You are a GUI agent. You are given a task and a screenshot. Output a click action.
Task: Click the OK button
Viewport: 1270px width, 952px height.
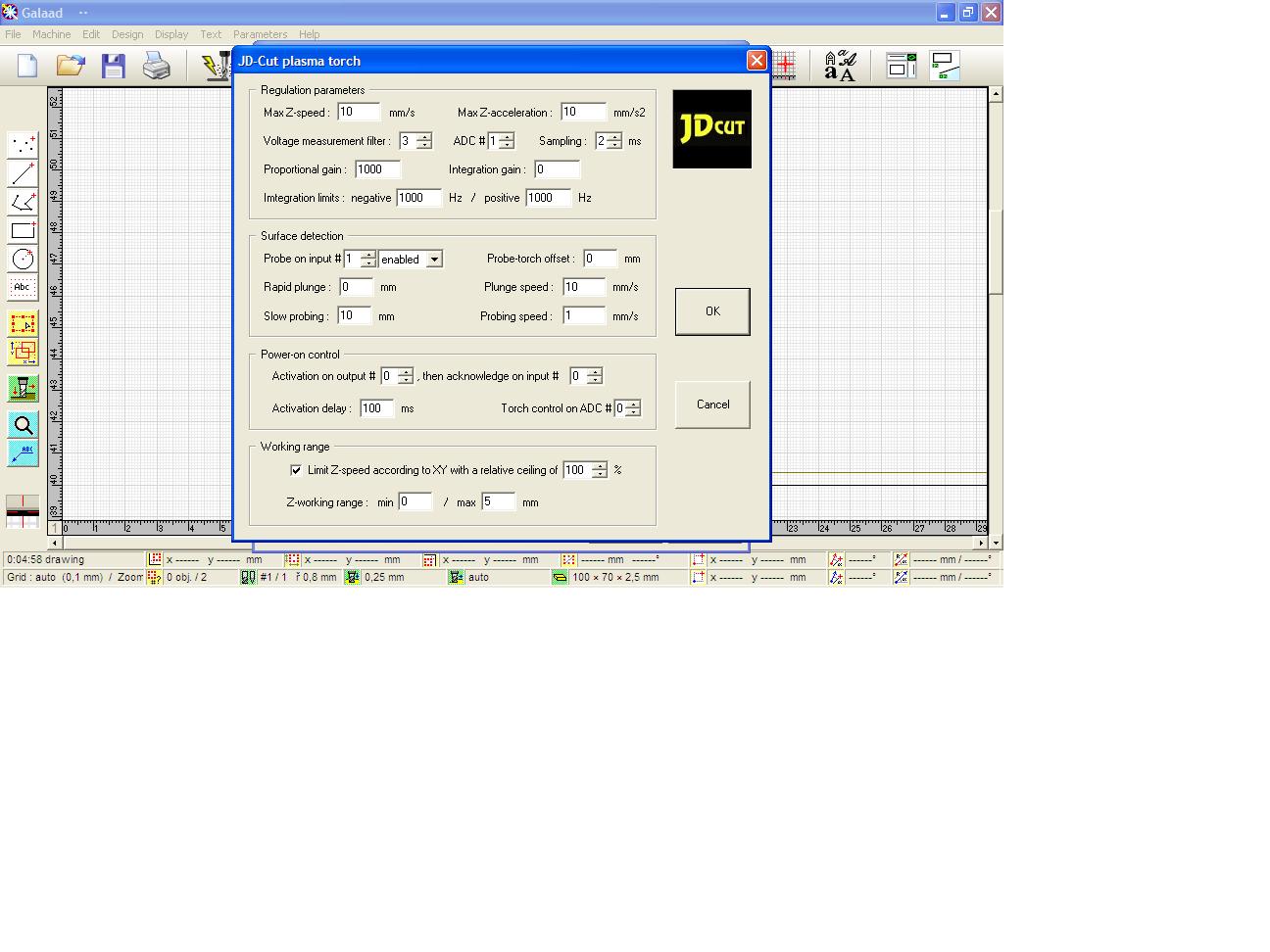[x=712, y=311]
